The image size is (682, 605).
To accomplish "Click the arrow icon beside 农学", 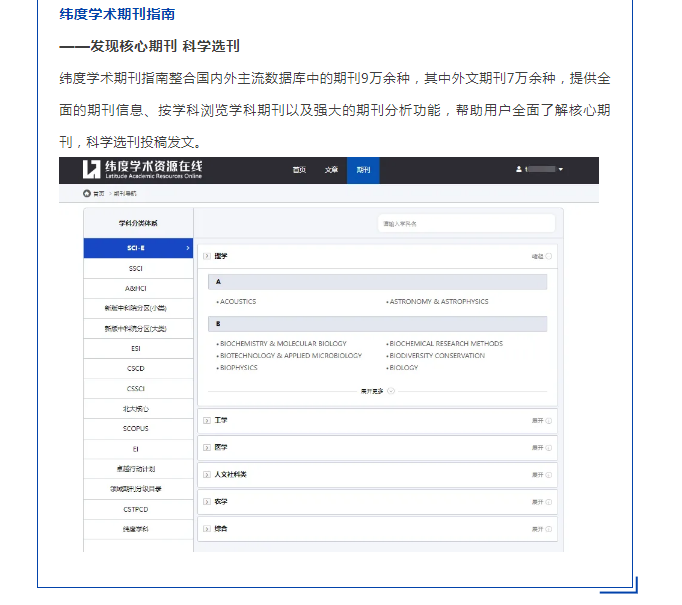I will click(x=207, y=502).
